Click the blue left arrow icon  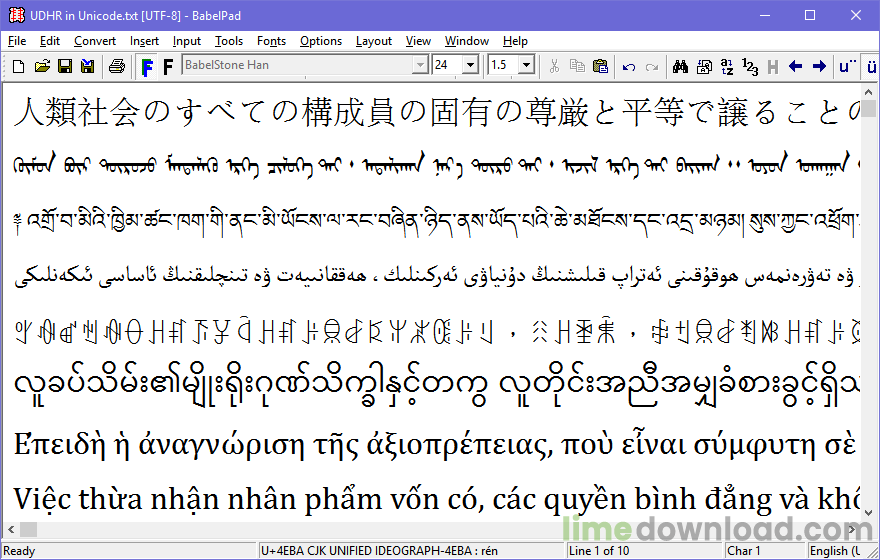(x=796, y=66)
